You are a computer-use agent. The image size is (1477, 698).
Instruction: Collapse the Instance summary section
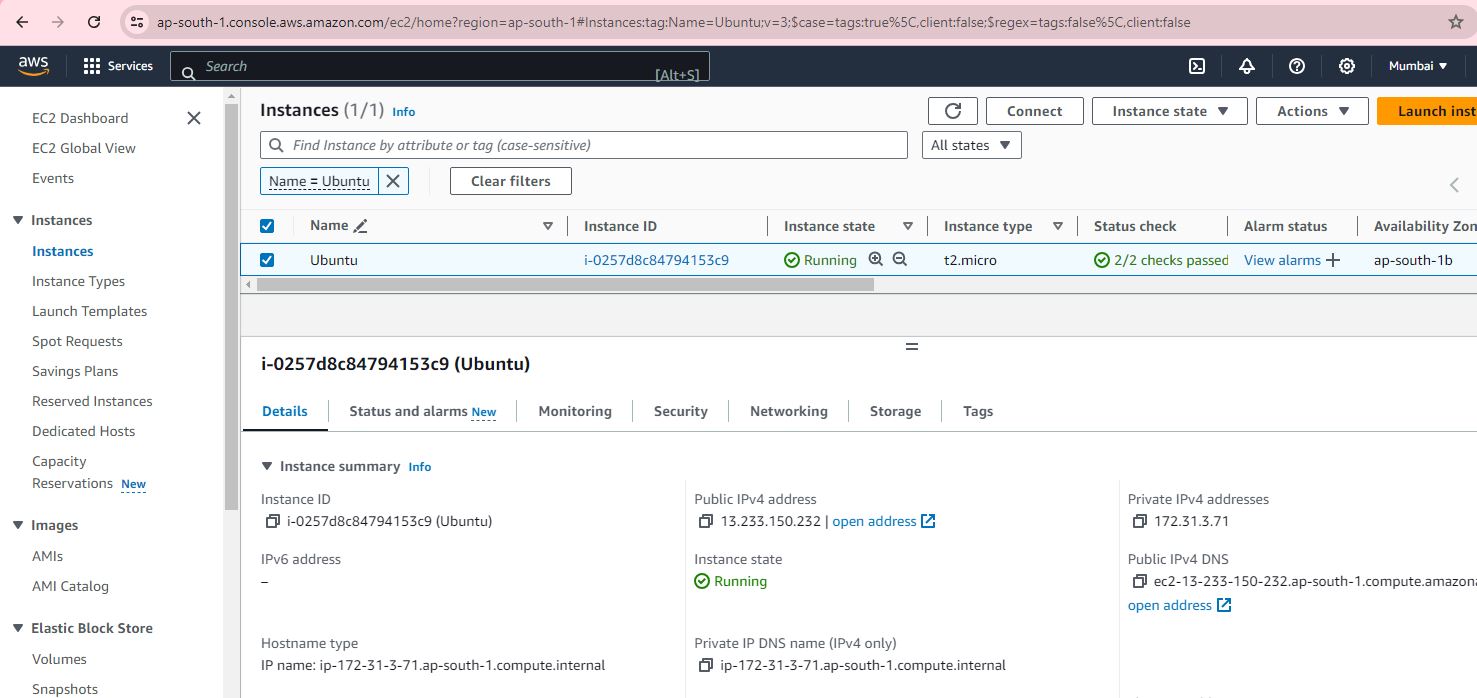(267, 466)
